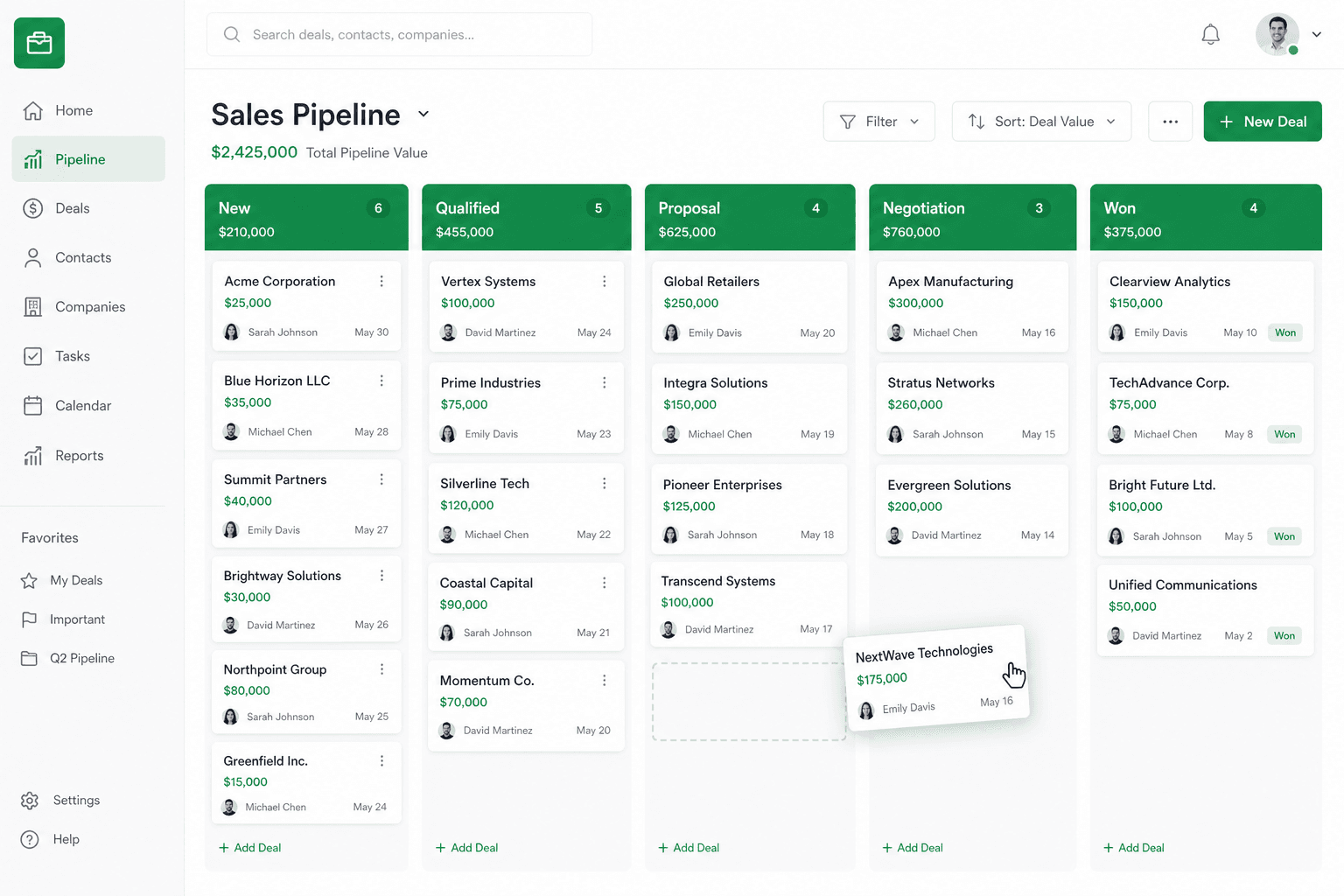Viewport: 1344px width, 896px height.
Task: Open Reports in sidebar
Action: click(88, 455)
